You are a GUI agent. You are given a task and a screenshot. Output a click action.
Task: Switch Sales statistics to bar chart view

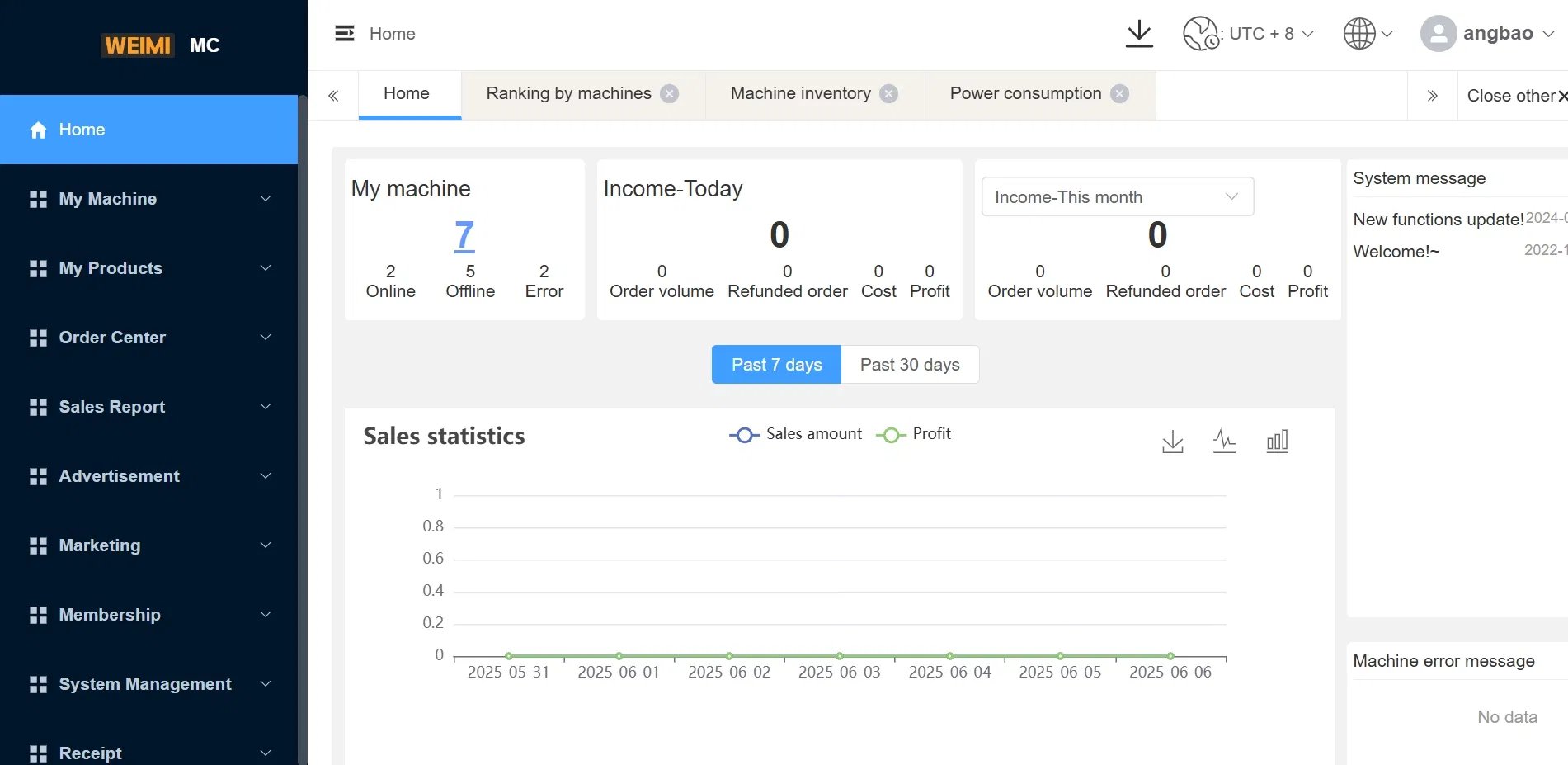1277,442
